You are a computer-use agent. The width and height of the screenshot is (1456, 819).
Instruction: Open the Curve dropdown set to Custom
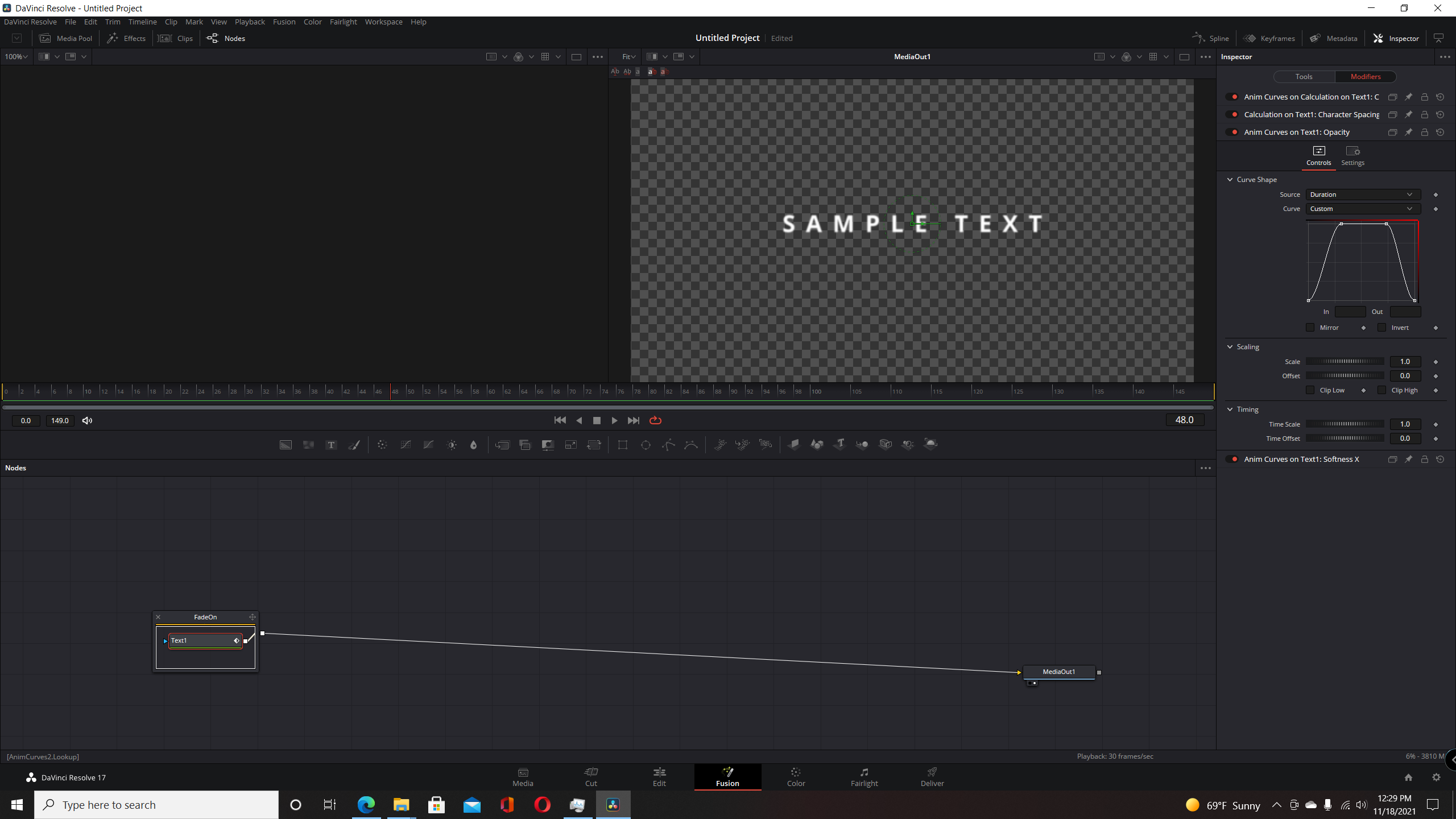pos(1363,209)
